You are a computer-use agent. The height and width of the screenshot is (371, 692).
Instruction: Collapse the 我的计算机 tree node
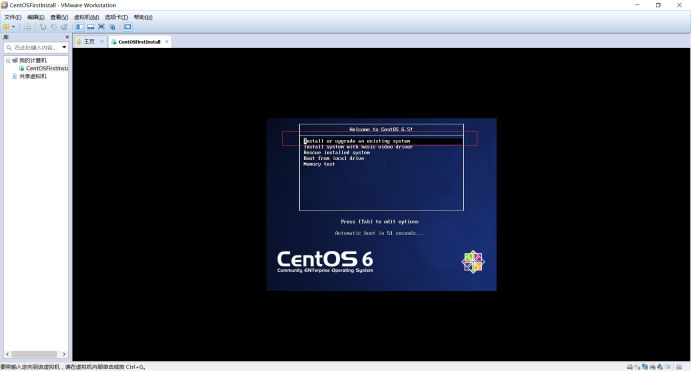click(8, 60)
